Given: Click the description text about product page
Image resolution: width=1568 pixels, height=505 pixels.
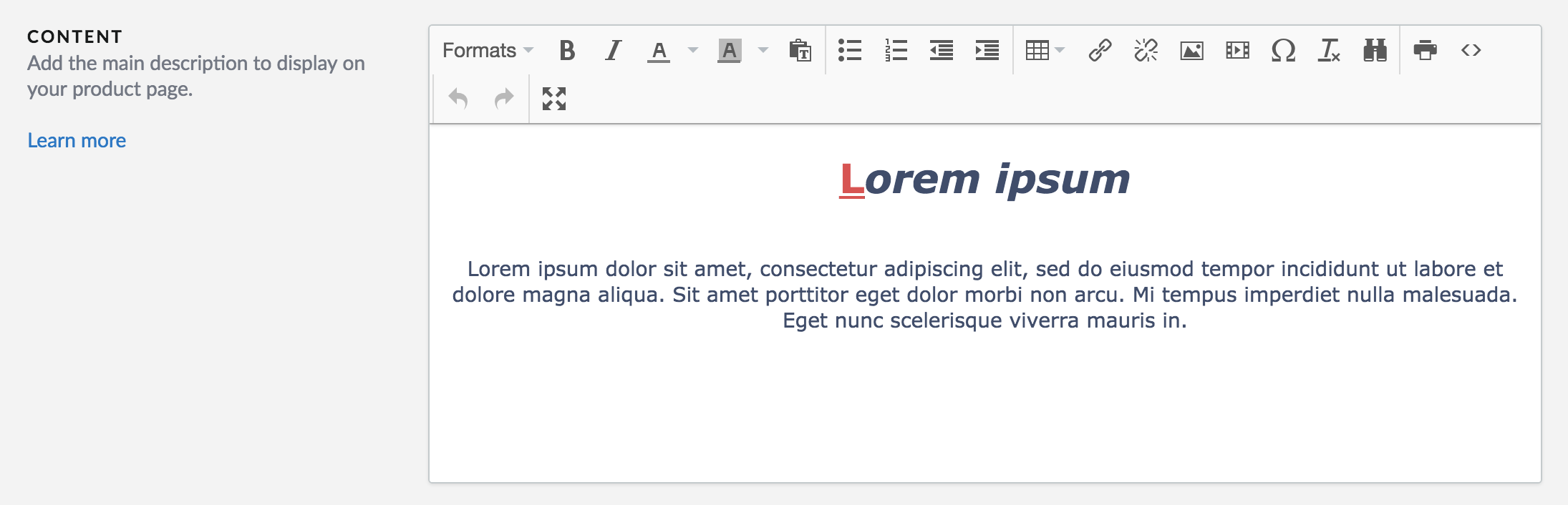Looking at the screenshot, I should [x=196, y=76].
